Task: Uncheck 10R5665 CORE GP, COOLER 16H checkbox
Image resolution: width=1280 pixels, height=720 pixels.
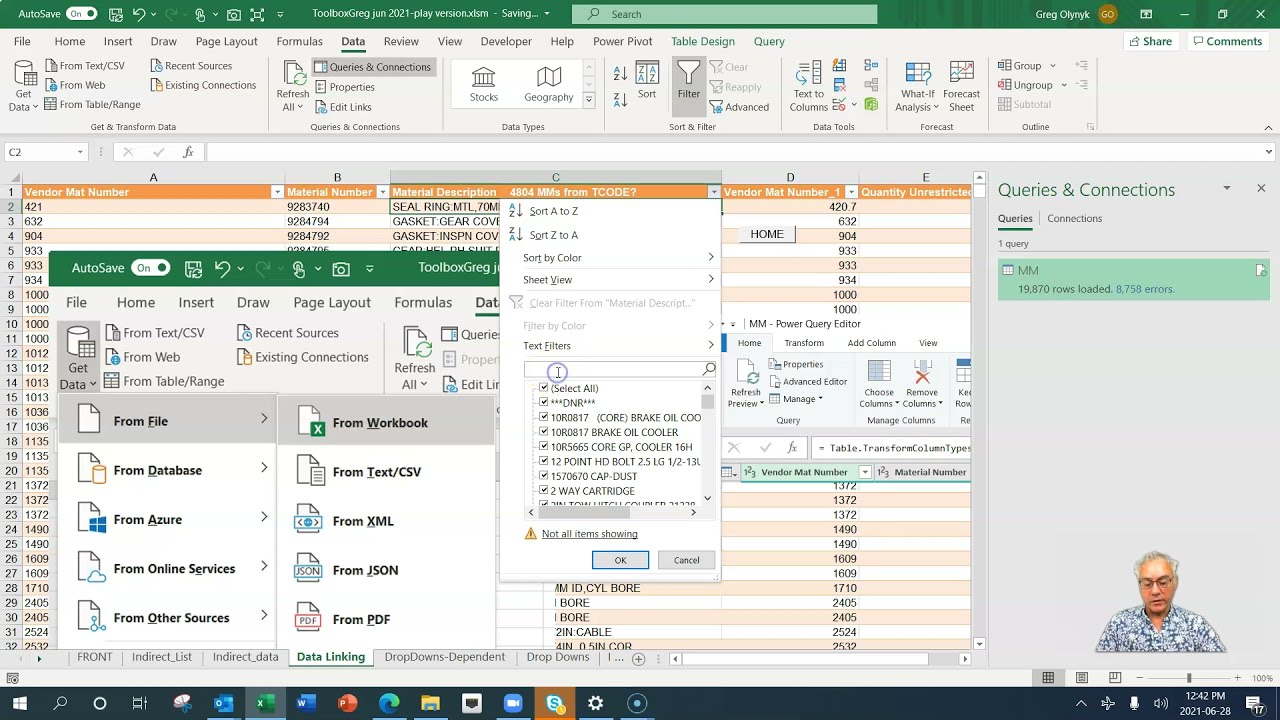Action: point(544,447)
